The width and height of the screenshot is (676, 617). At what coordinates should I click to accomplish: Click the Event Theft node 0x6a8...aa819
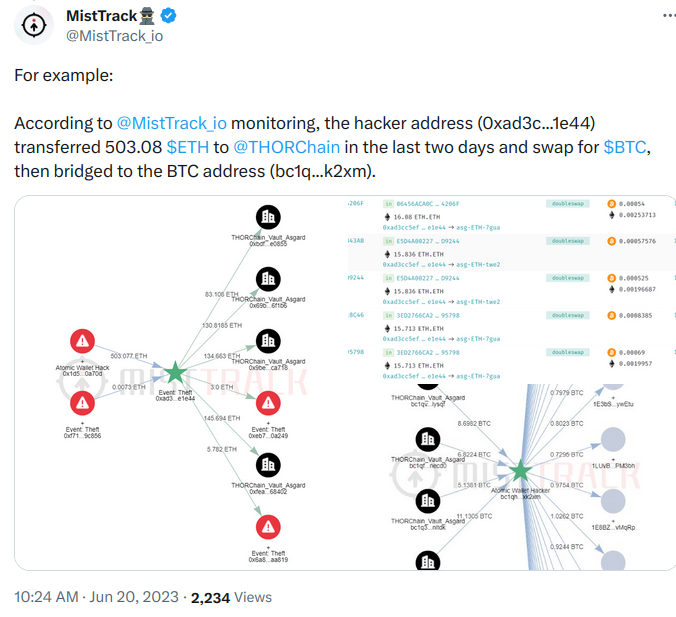tap(268, 527)
